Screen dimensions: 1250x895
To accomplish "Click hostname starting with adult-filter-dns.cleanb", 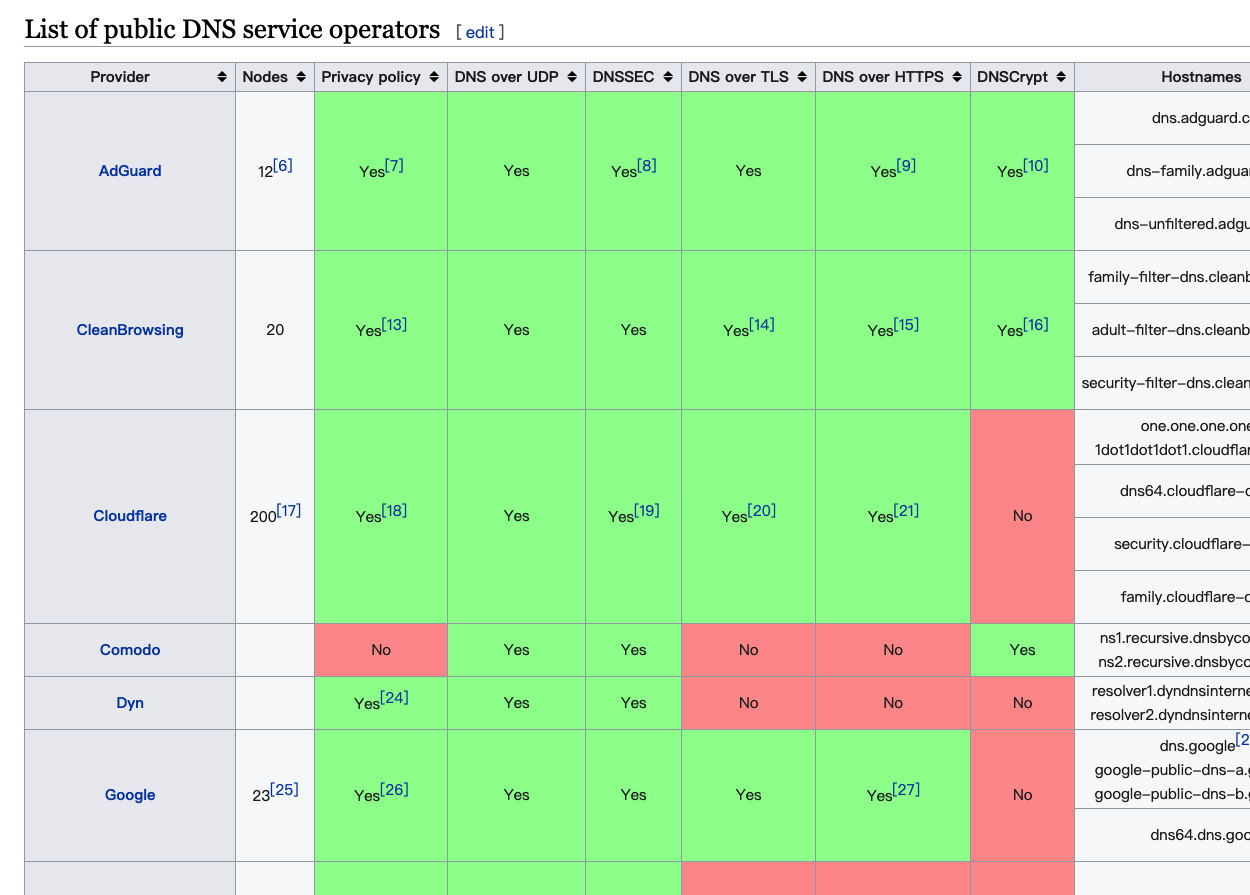I will tap(1170, 330).
